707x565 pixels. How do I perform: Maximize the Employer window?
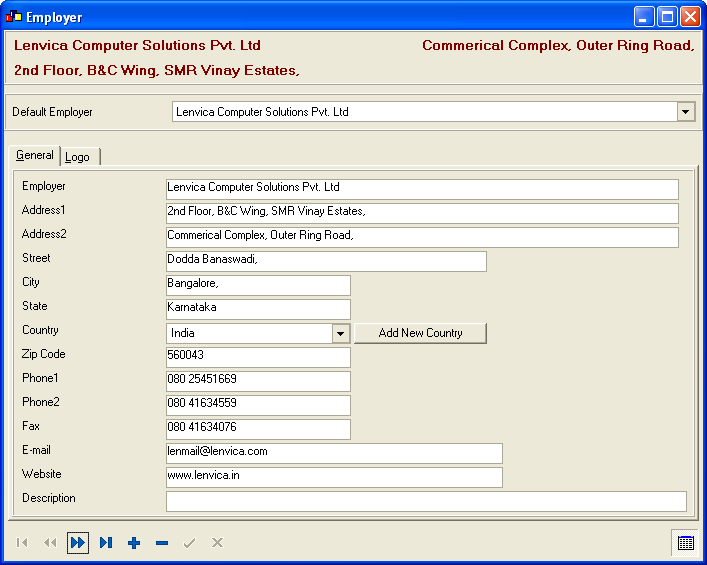click(x=667, y=18)
